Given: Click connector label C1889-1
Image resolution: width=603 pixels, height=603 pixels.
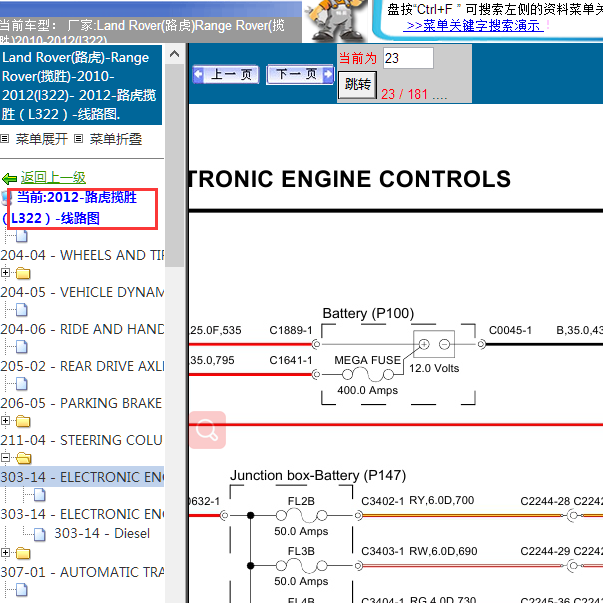Looking at the screenshot, I should click(x=291, y=330).
